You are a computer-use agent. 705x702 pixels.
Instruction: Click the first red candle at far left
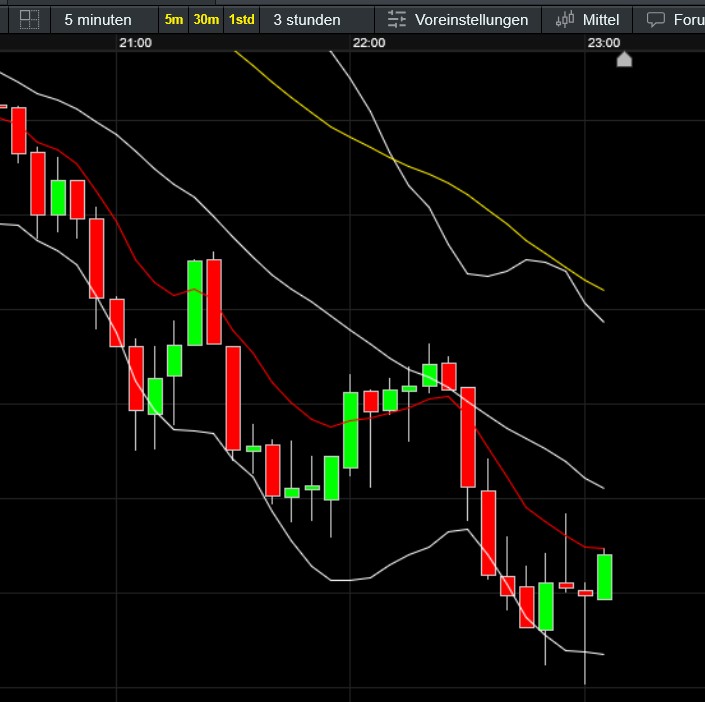tap(18, 130)
